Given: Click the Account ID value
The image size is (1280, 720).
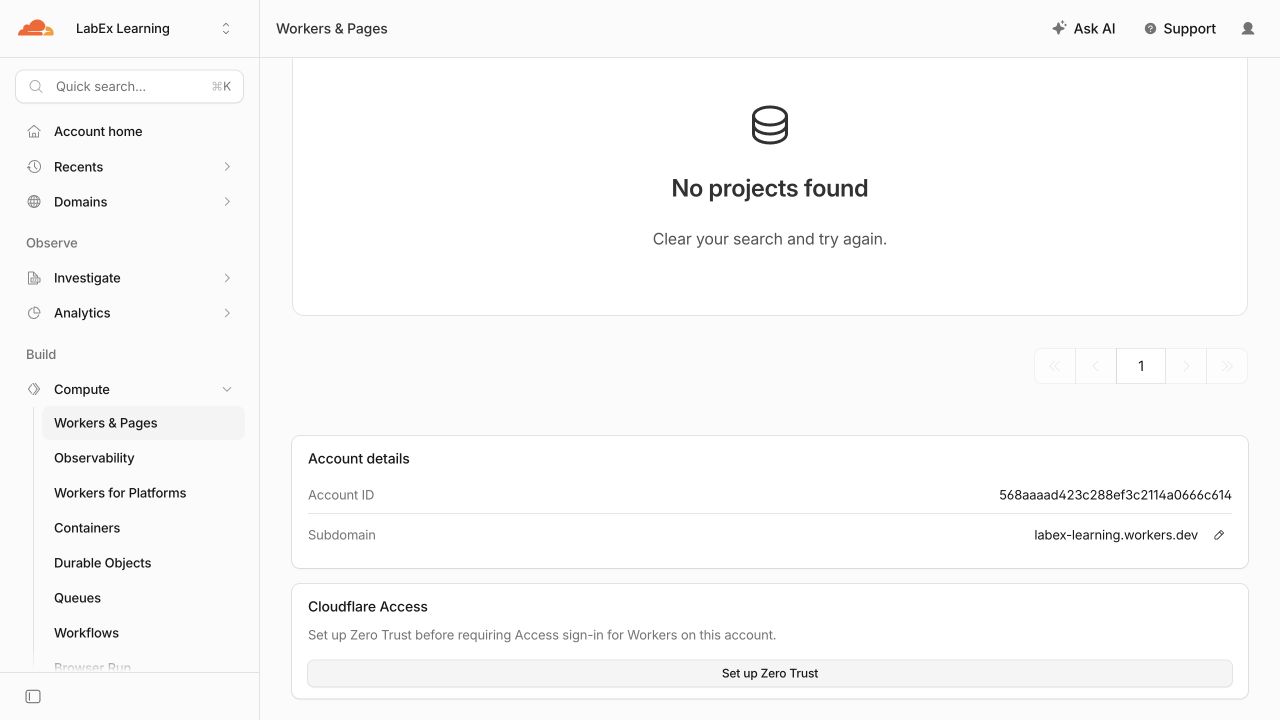Looking at the screenshot, I should 1115,495.
